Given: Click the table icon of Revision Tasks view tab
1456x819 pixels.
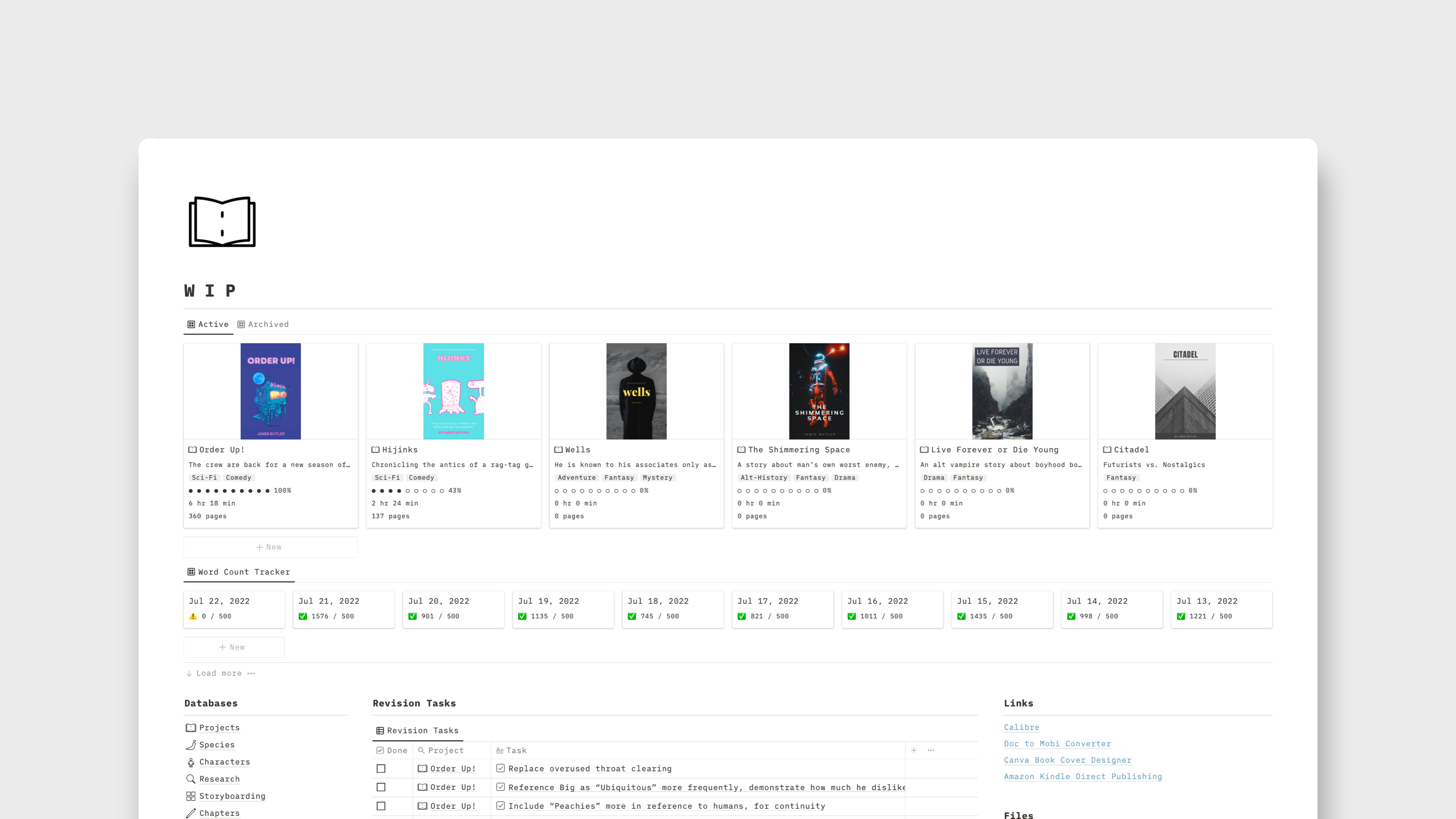Looking at the screenshot, I should (x=380, y=730).
